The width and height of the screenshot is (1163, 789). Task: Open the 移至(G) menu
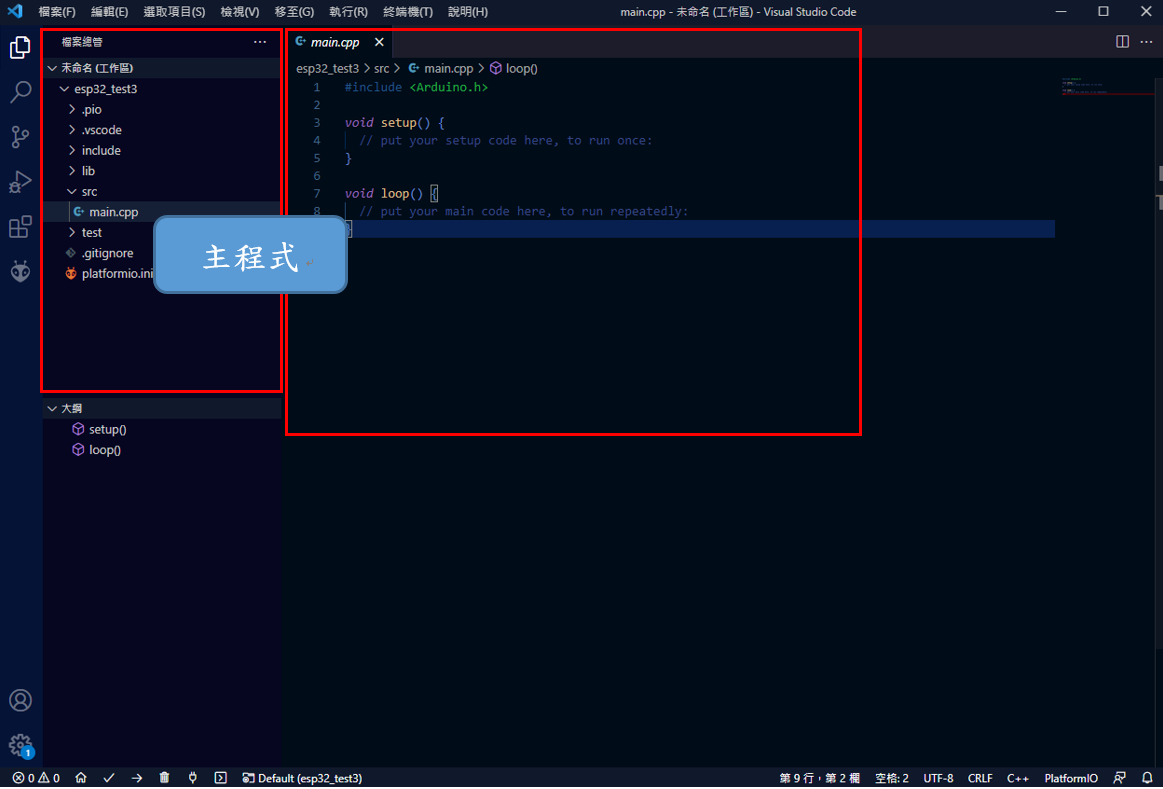click(294, 12)
